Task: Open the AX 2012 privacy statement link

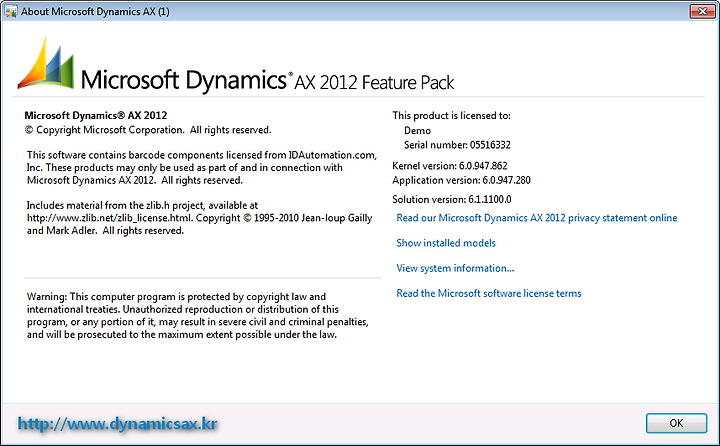Action: [x=537, y=218]
